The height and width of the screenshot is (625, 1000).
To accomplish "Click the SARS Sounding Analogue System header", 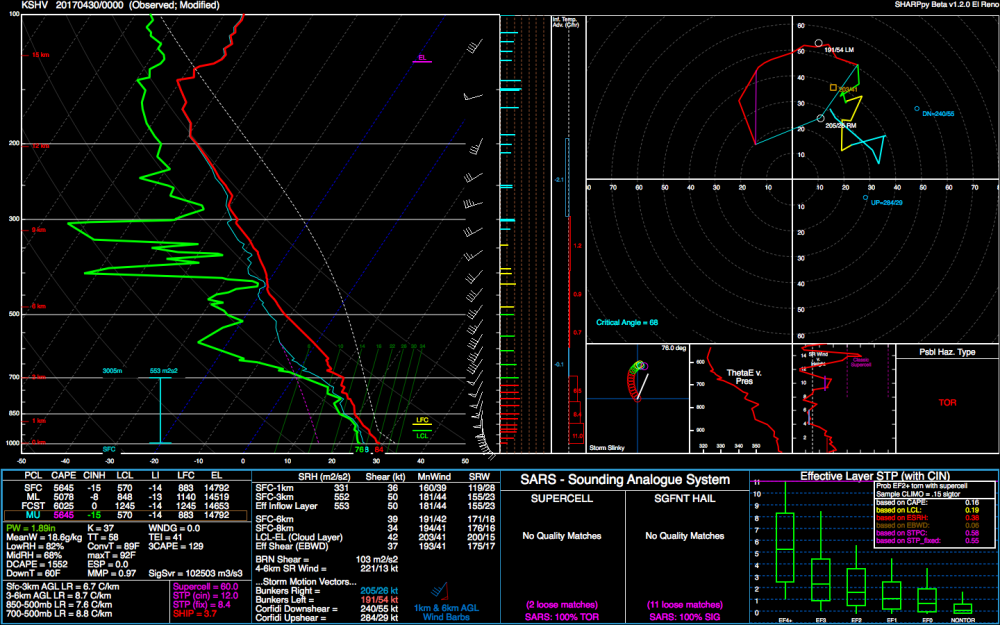I will pyautogui.click(x=625, y=480).
